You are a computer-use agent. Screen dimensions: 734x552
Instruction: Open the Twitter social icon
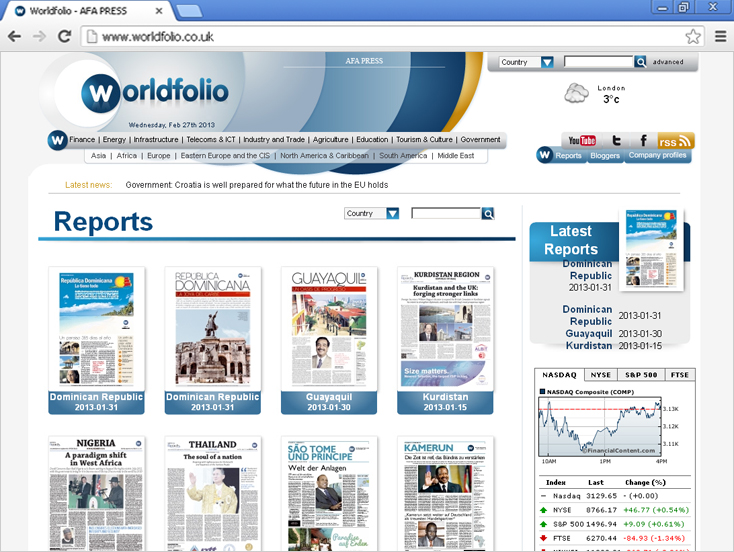(617, 140)
